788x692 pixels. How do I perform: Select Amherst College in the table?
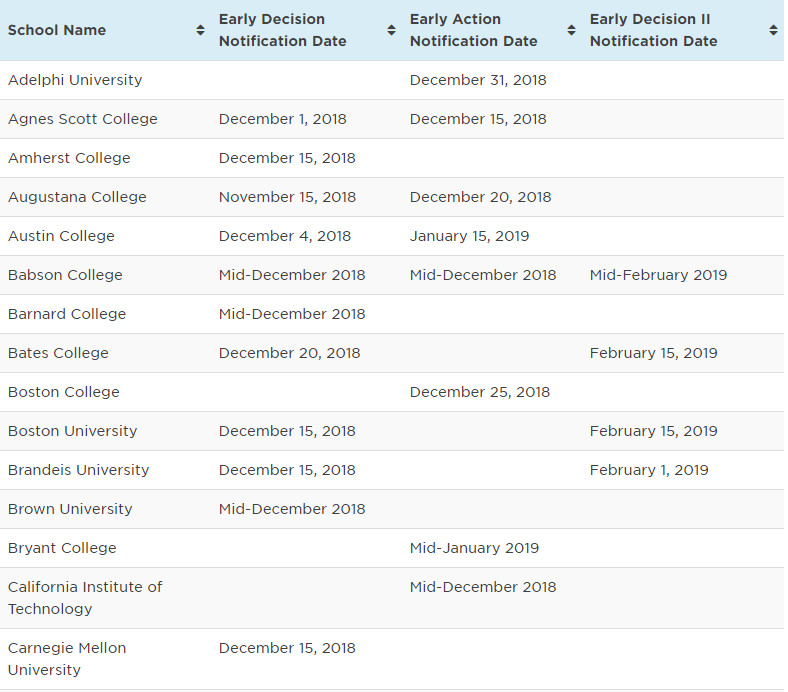pos(69,158)
